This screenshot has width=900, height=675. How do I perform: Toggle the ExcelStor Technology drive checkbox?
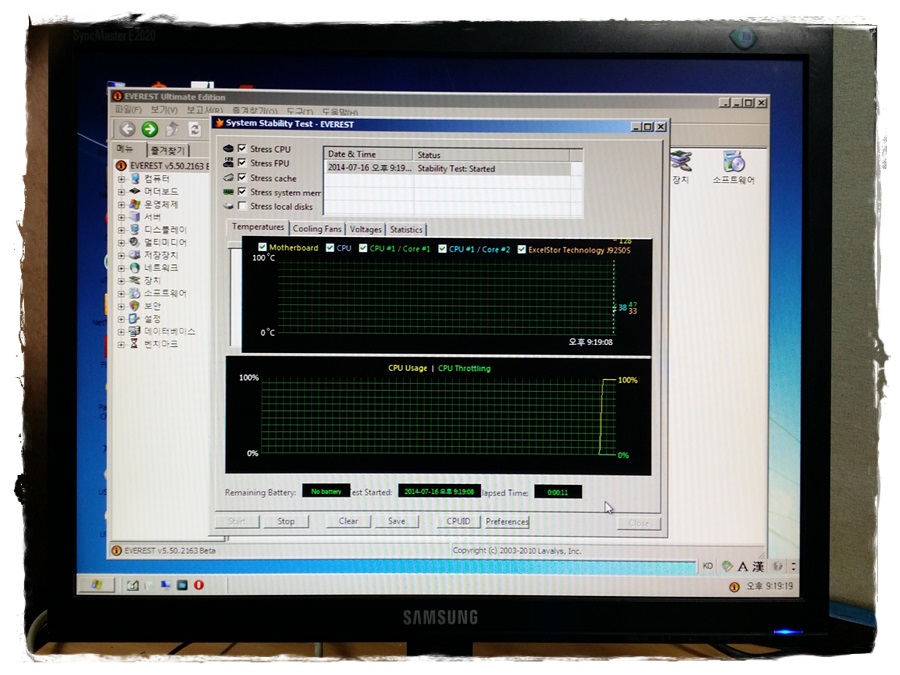coord(522,249)
